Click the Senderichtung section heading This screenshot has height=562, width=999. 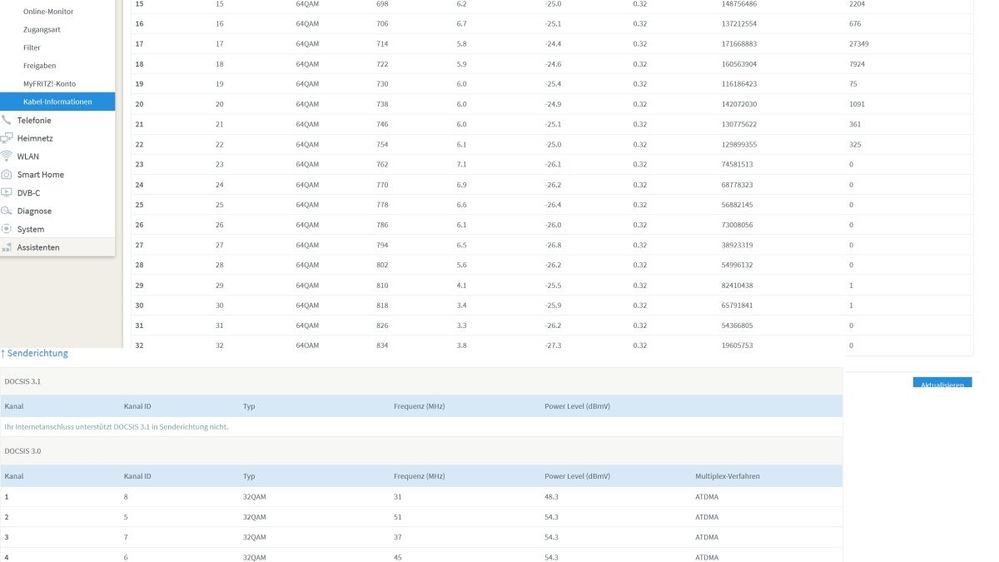point(37,353)
